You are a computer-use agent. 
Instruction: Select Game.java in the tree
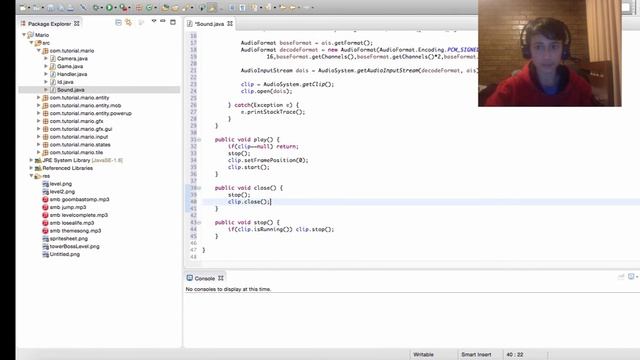[x=70, y=66]
